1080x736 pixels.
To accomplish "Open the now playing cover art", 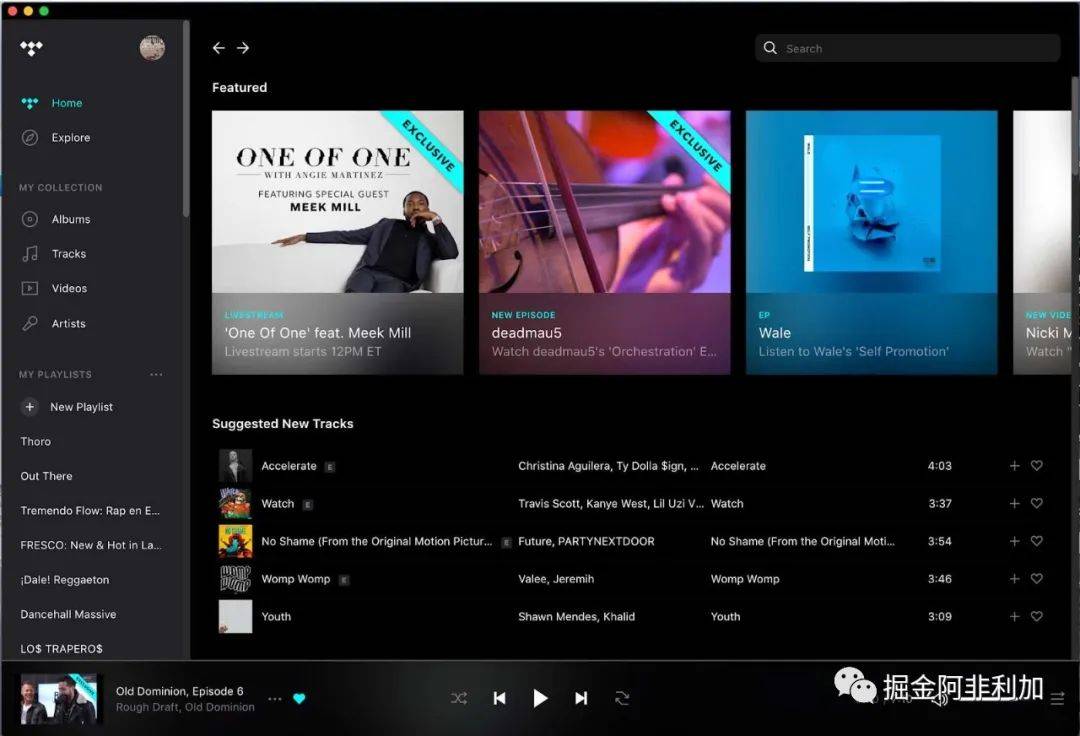I will coord(61,699).
